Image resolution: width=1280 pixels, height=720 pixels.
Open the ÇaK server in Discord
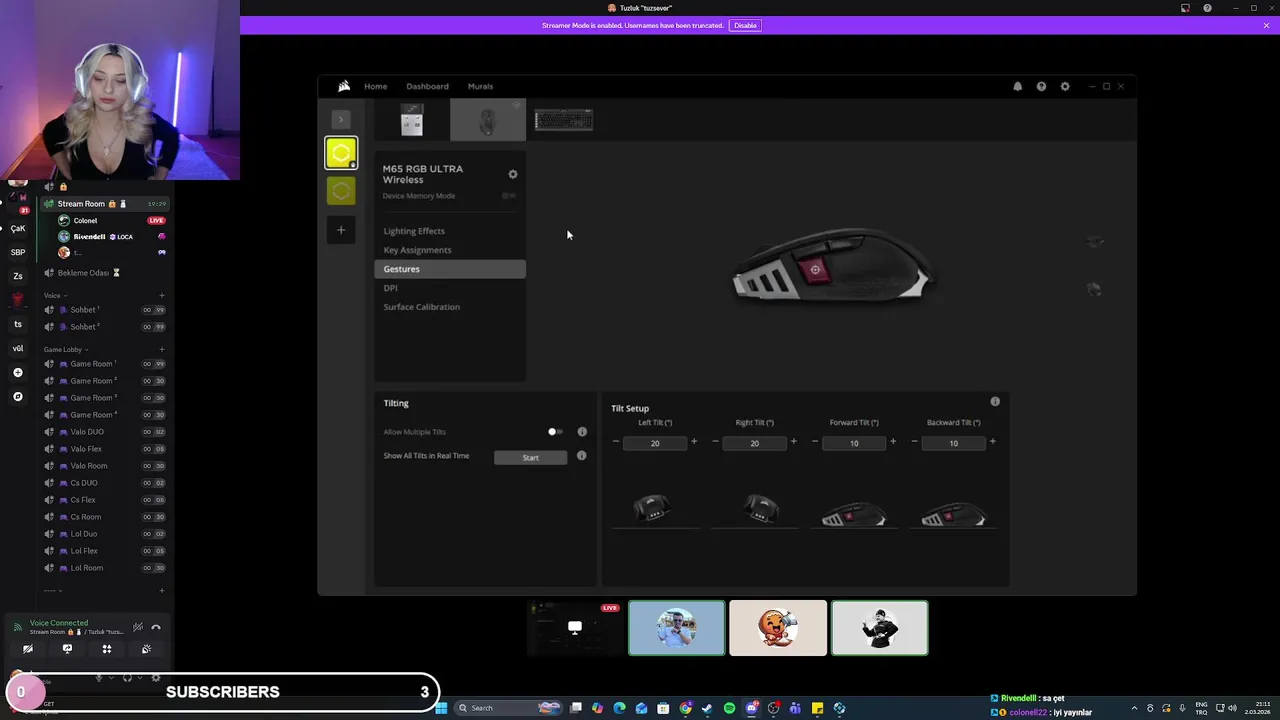click(18, 228)
